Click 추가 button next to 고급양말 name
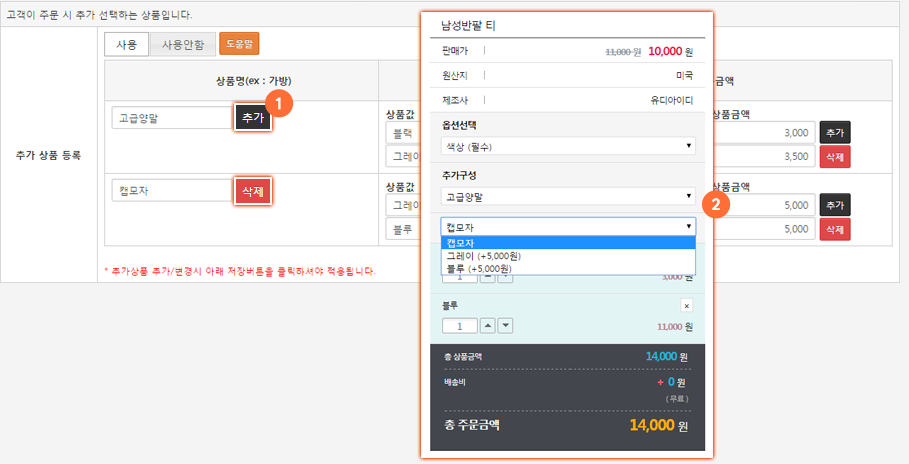The width and height of the screenshot is (909, 464). coord(253,118)
